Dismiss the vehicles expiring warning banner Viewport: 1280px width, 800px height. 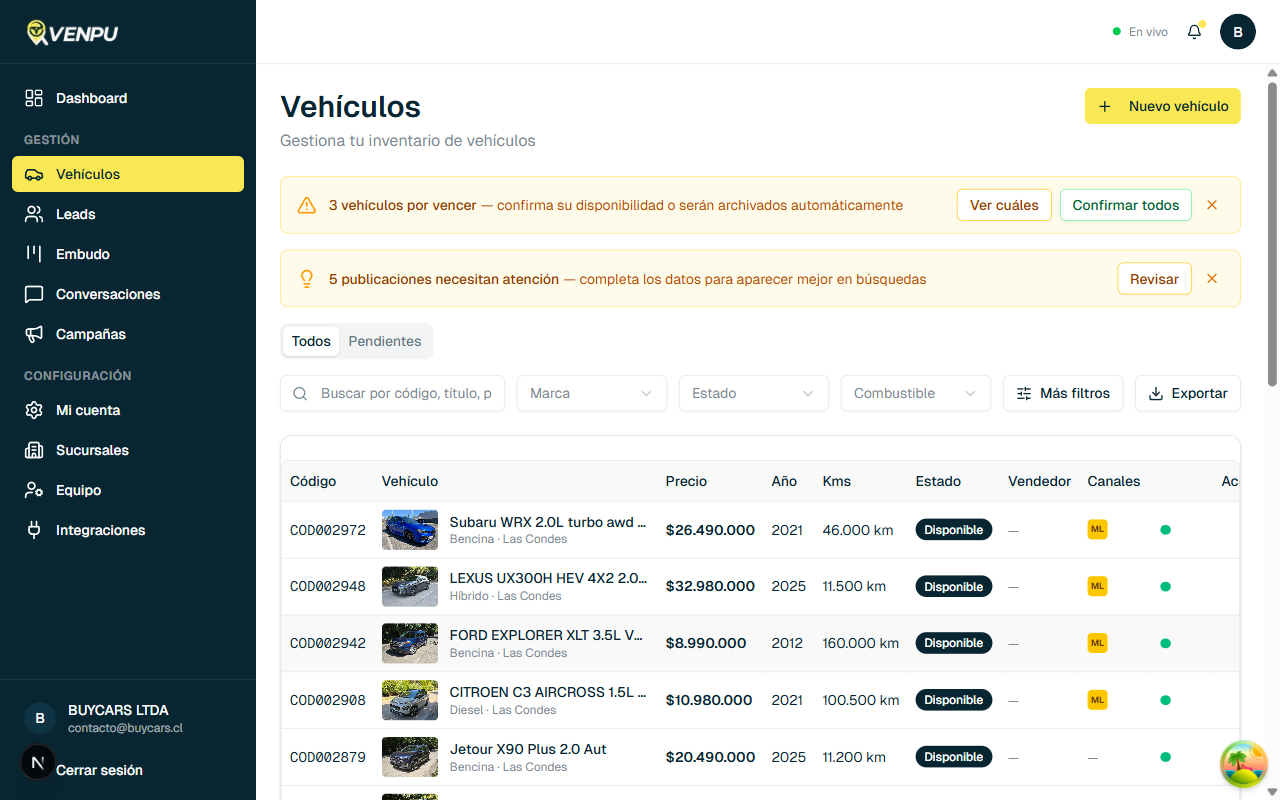click(1211, 205)
